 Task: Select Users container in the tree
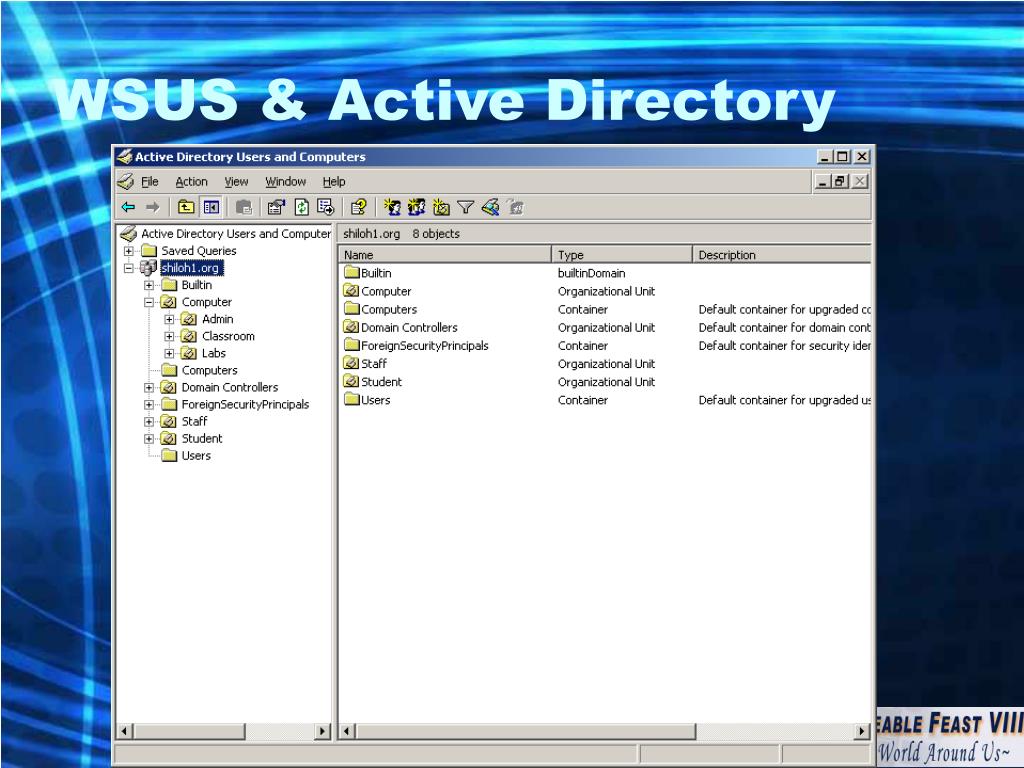[x=196, y=456]
